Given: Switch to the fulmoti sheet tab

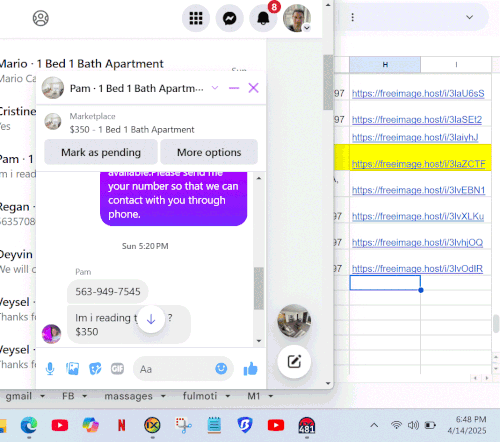Looking at the screenshot, I should pos(200,396).
